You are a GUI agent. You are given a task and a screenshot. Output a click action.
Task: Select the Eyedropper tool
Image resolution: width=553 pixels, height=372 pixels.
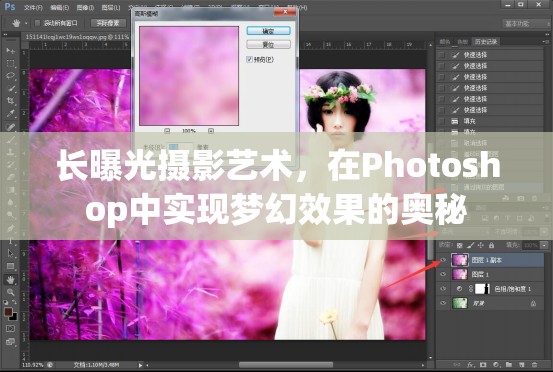(11, 113)
